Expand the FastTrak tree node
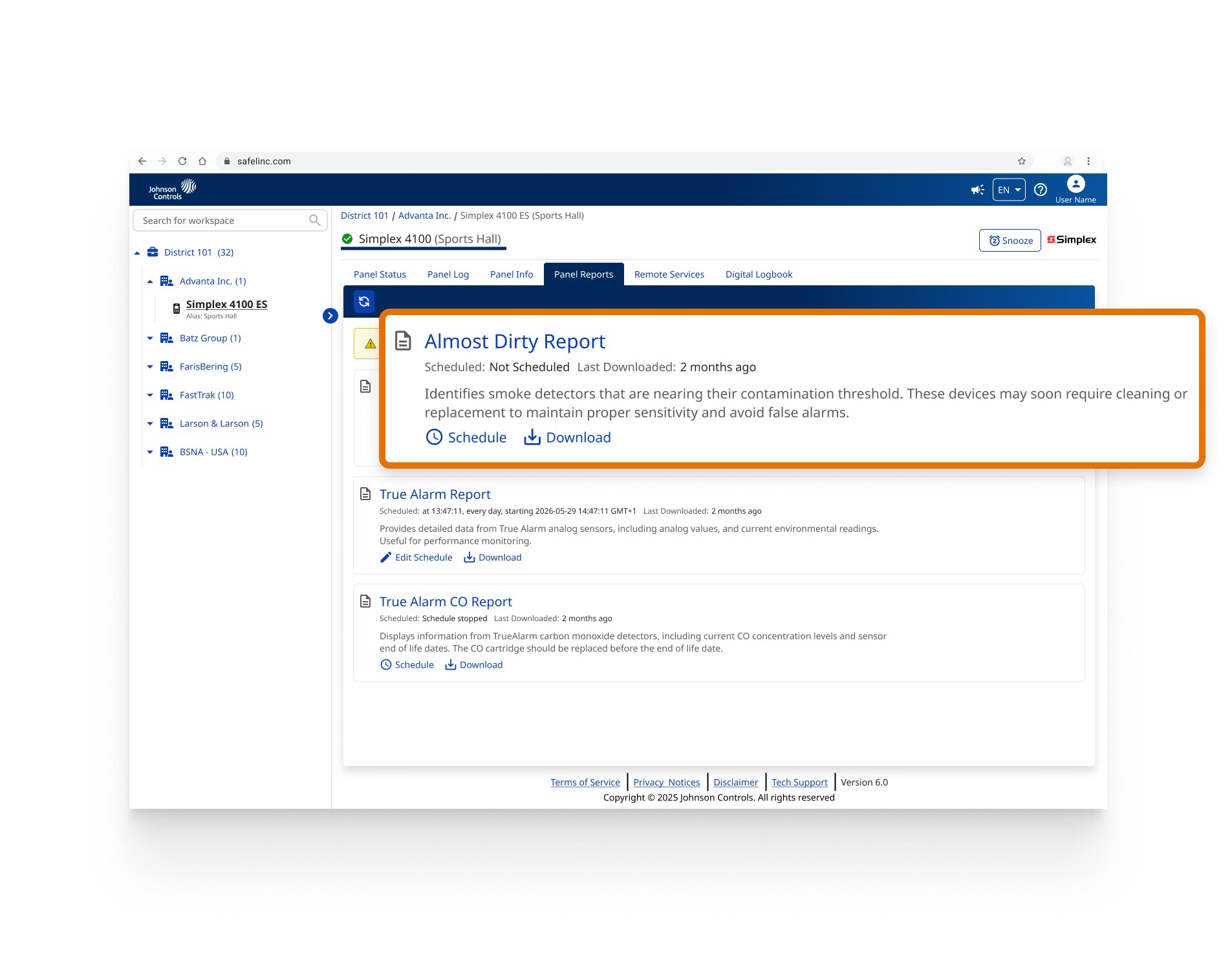This screenshot has height=955, width=1232. point(150,395)
